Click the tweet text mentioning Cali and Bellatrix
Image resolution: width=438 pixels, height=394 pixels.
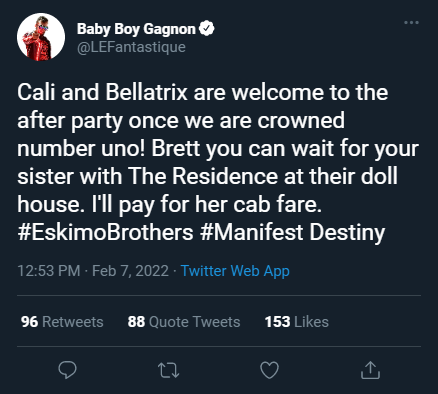pyautogui.click(x=203, y=92)
